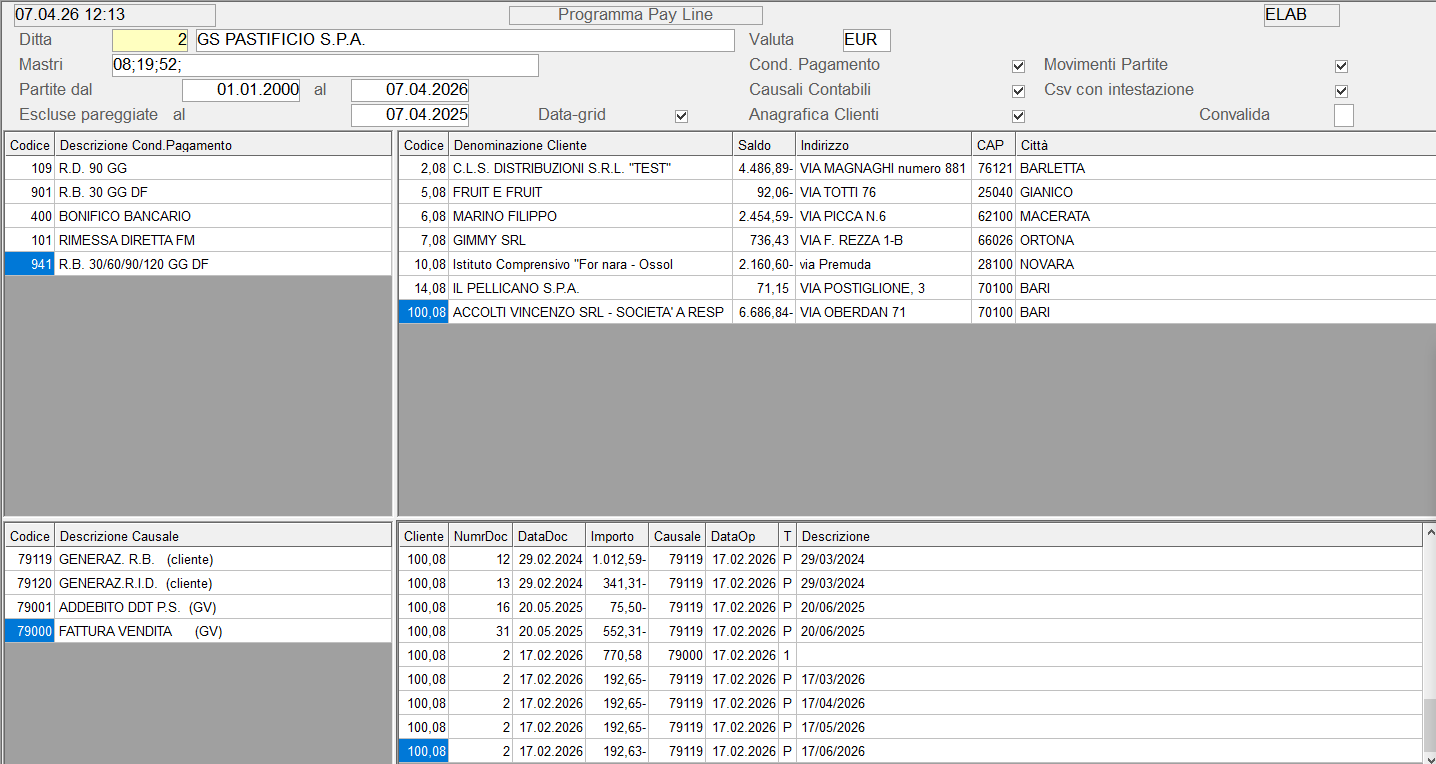Edit the Mastri input field
This screenshot has width=1436, height=764.
[325, 65]
